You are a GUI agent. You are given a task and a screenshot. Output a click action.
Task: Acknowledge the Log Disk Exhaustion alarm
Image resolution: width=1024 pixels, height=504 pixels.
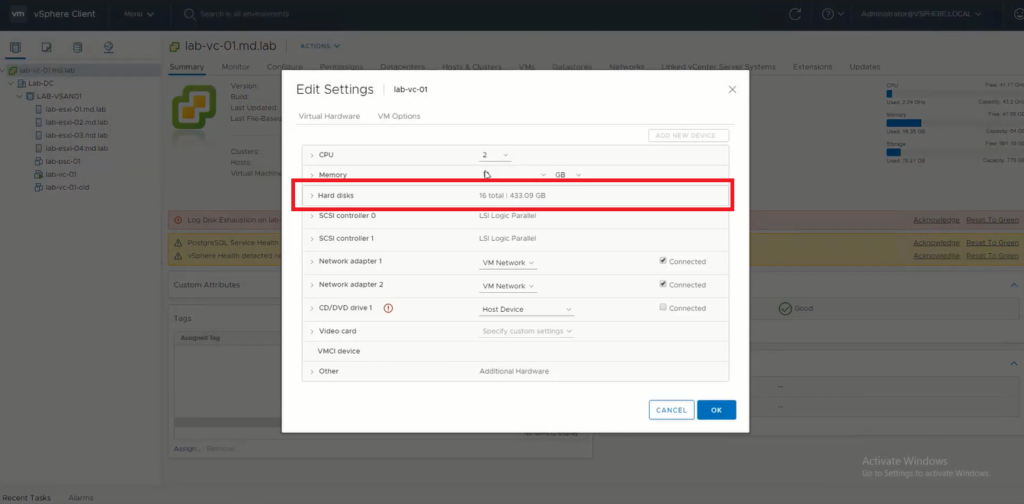click(936, 220)
